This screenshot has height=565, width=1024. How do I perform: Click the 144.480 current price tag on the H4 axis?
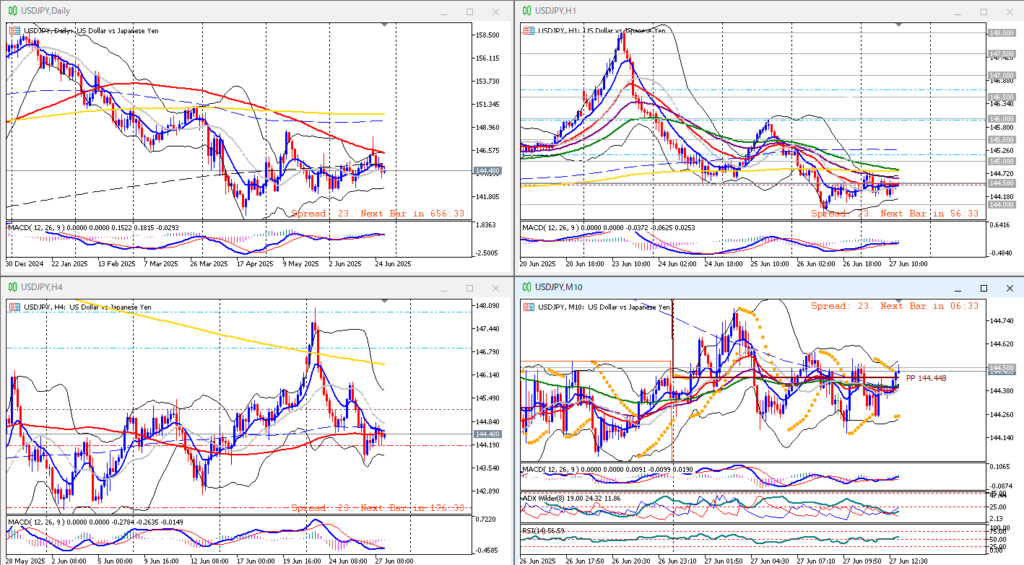[488, 434]
